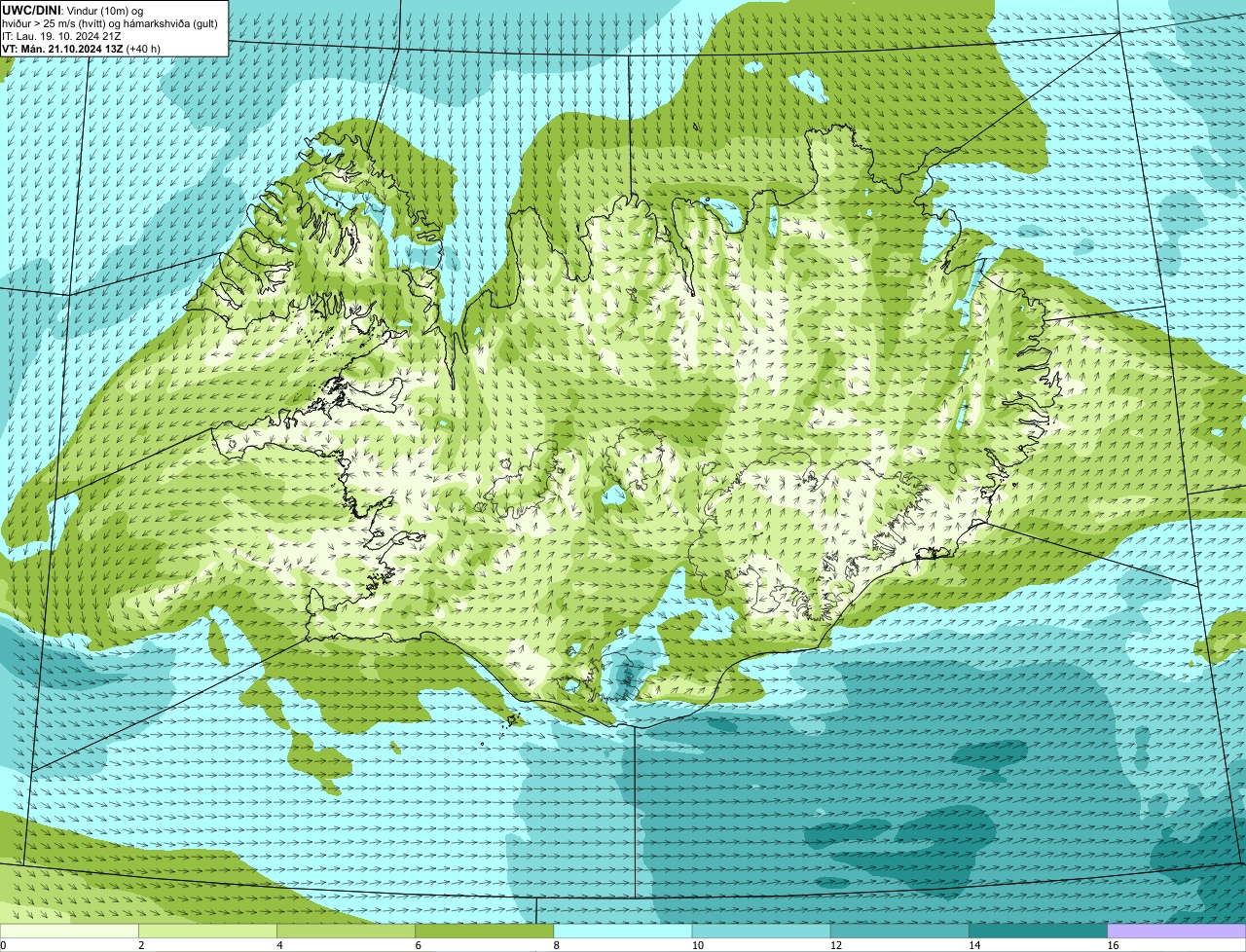Image resolution: width=1246 pixels, height=952 pixels.
Task: Click the '6' label on the wind scale
Action: (418, 945)
